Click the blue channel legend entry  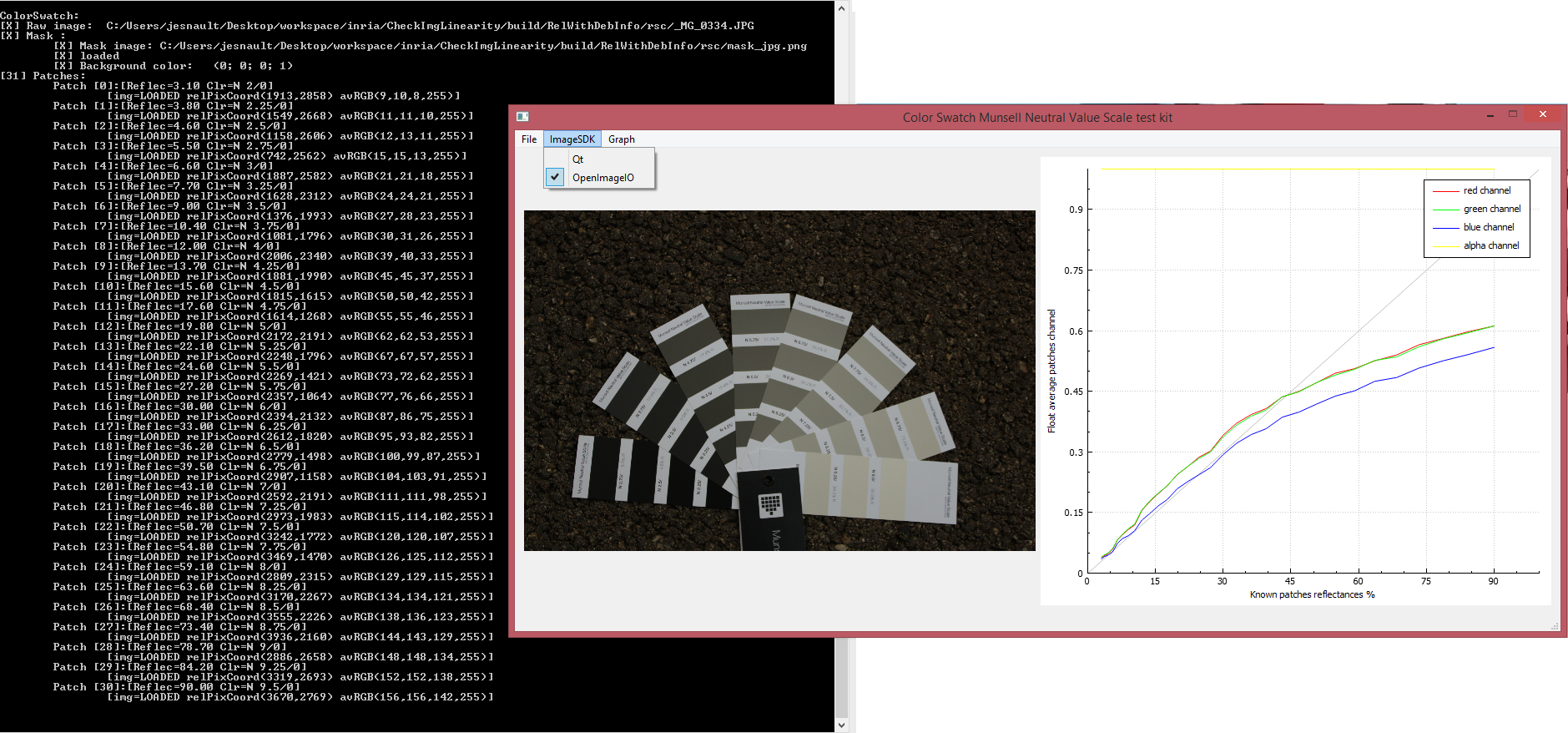coord(1475,227)
